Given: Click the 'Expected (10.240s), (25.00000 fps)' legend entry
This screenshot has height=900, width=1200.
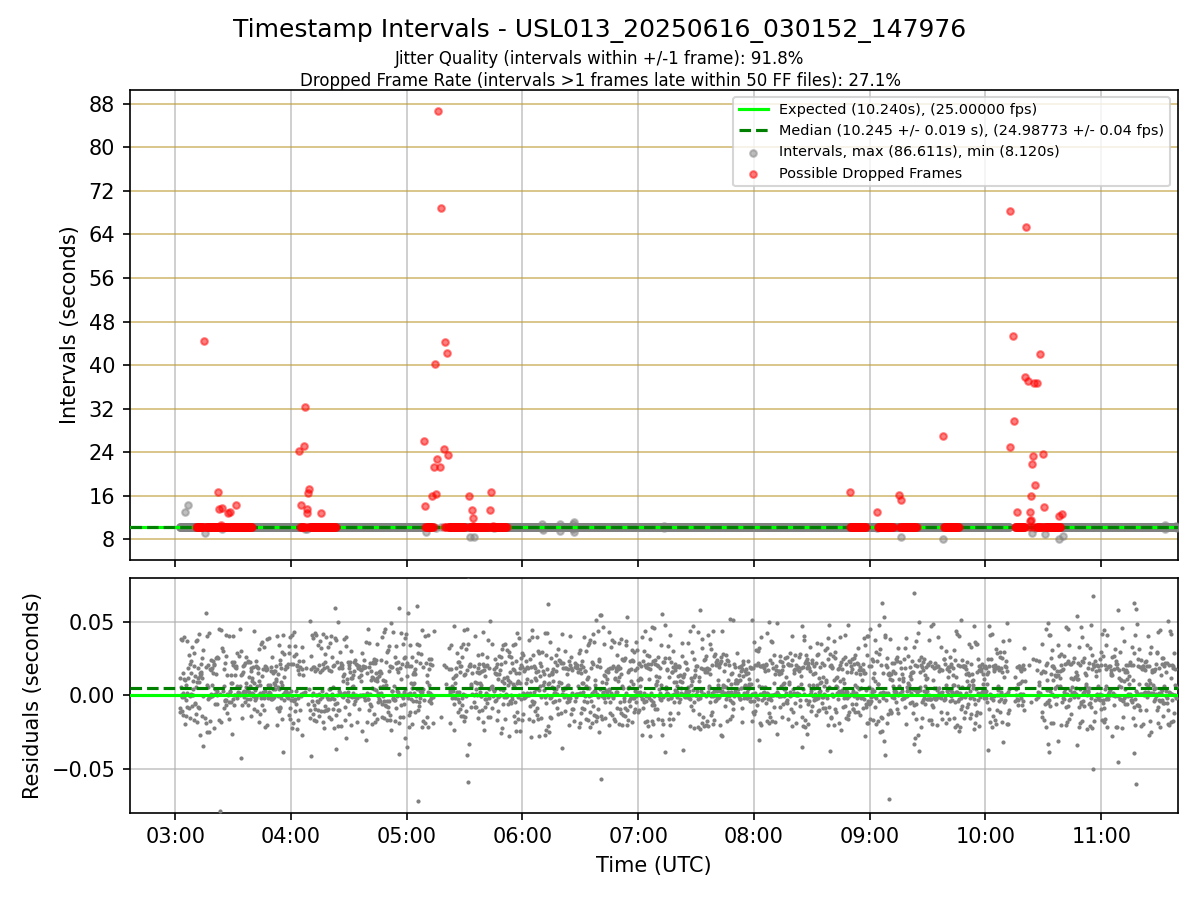Looking at the screenshot, I should click(908, 109).
